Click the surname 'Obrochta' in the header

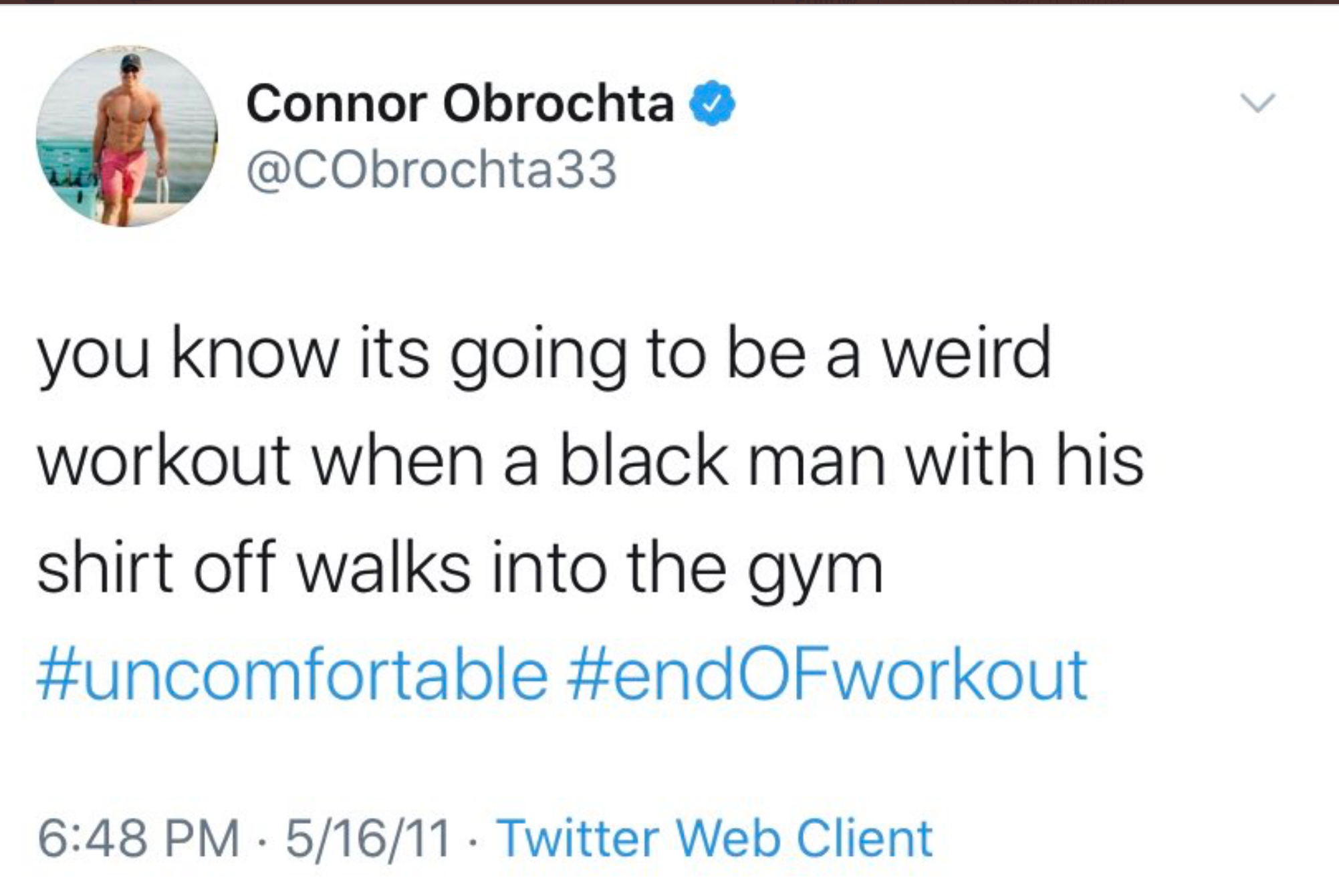click(559, 104)
